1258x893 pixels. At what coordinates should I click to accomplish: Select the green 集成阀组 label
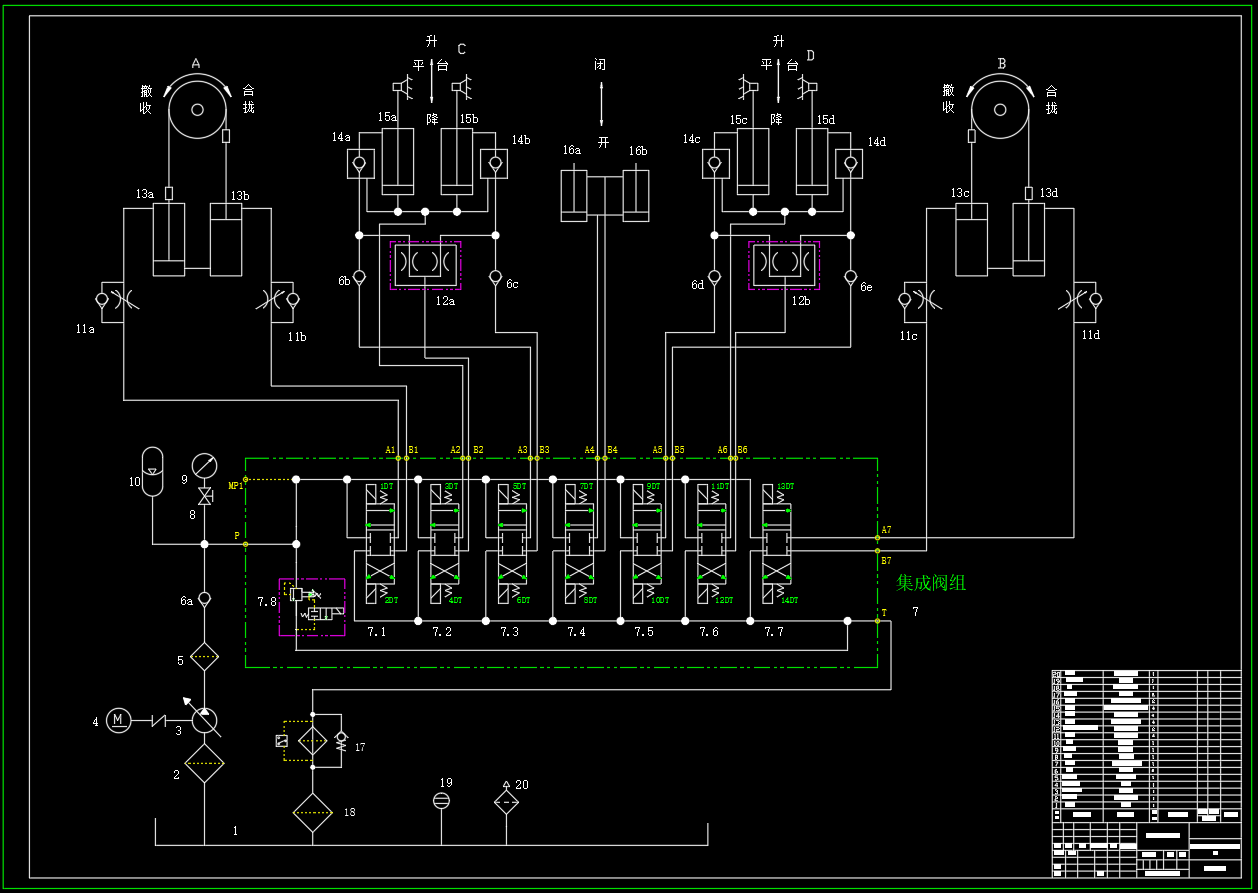tap(931, 583)
